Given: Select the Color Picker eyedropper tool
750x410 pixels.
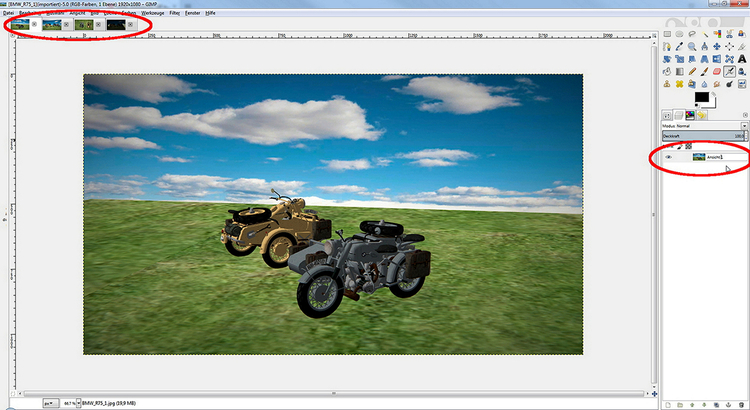Looking at the screenshot, I should click(679, 46).
